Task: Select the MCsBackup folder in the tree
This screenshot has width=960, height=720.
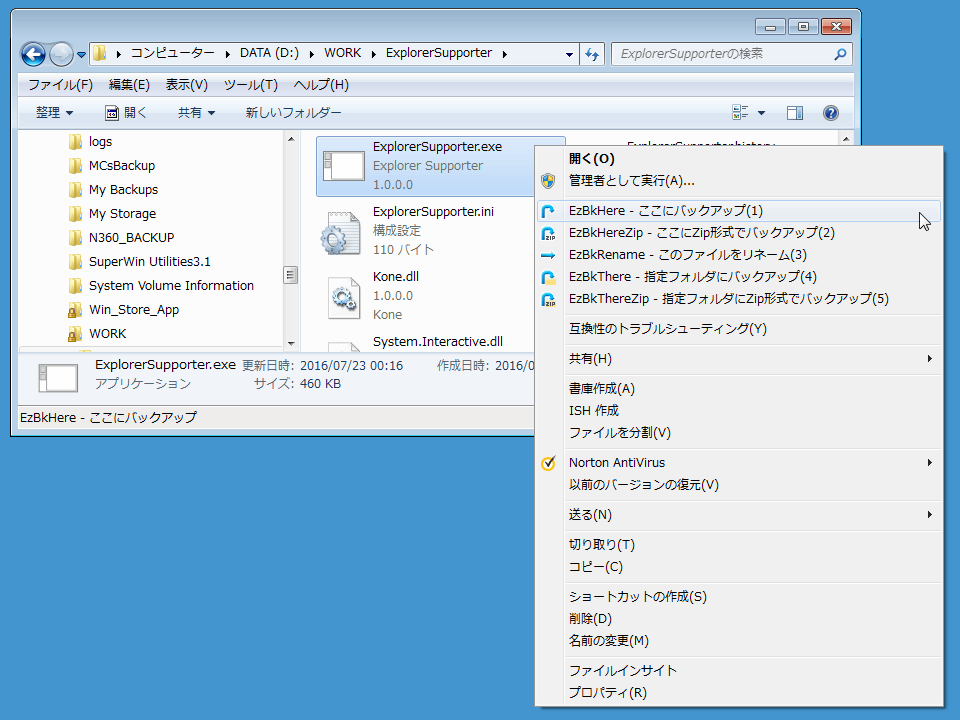Action: point(122,165)
